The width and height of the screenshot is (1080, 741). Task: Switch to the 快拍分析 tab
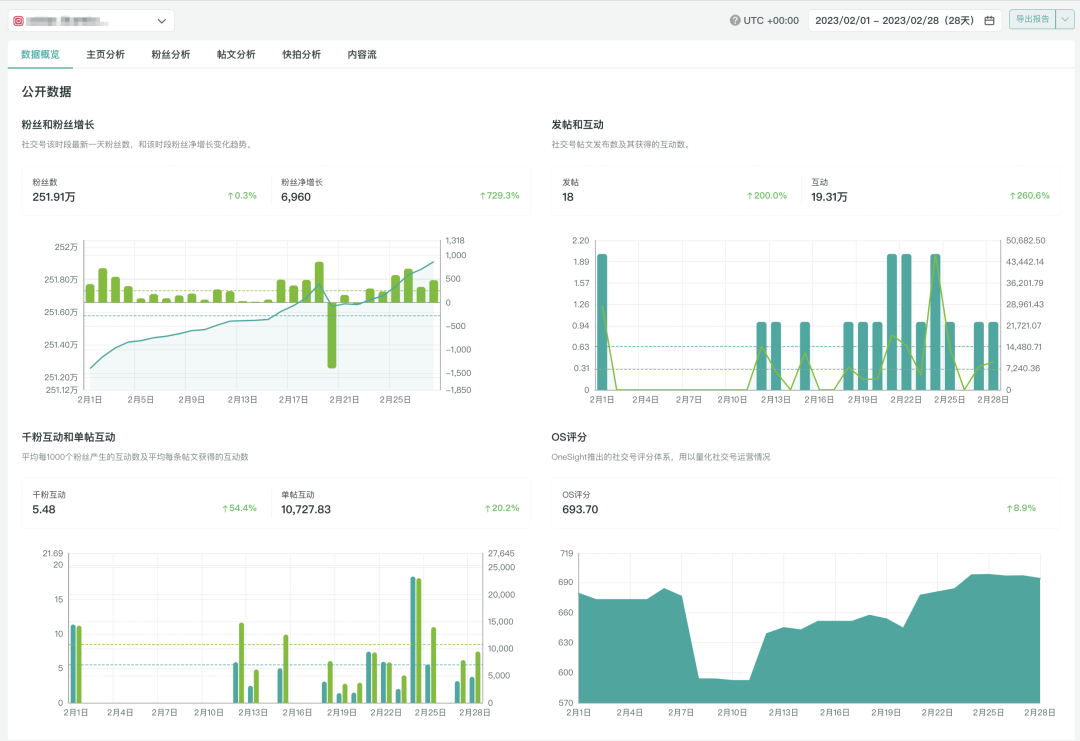click(301, 54)
